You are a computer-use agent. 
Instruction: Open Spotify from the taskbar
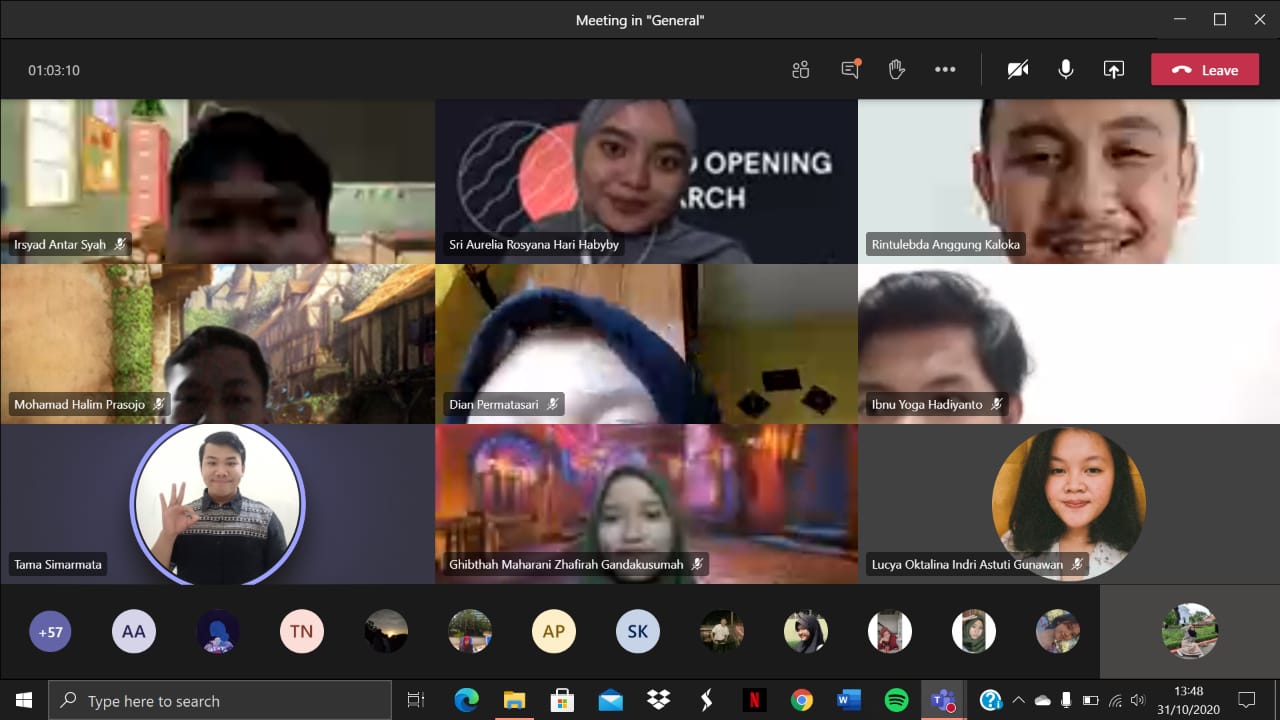click(895, 700)
